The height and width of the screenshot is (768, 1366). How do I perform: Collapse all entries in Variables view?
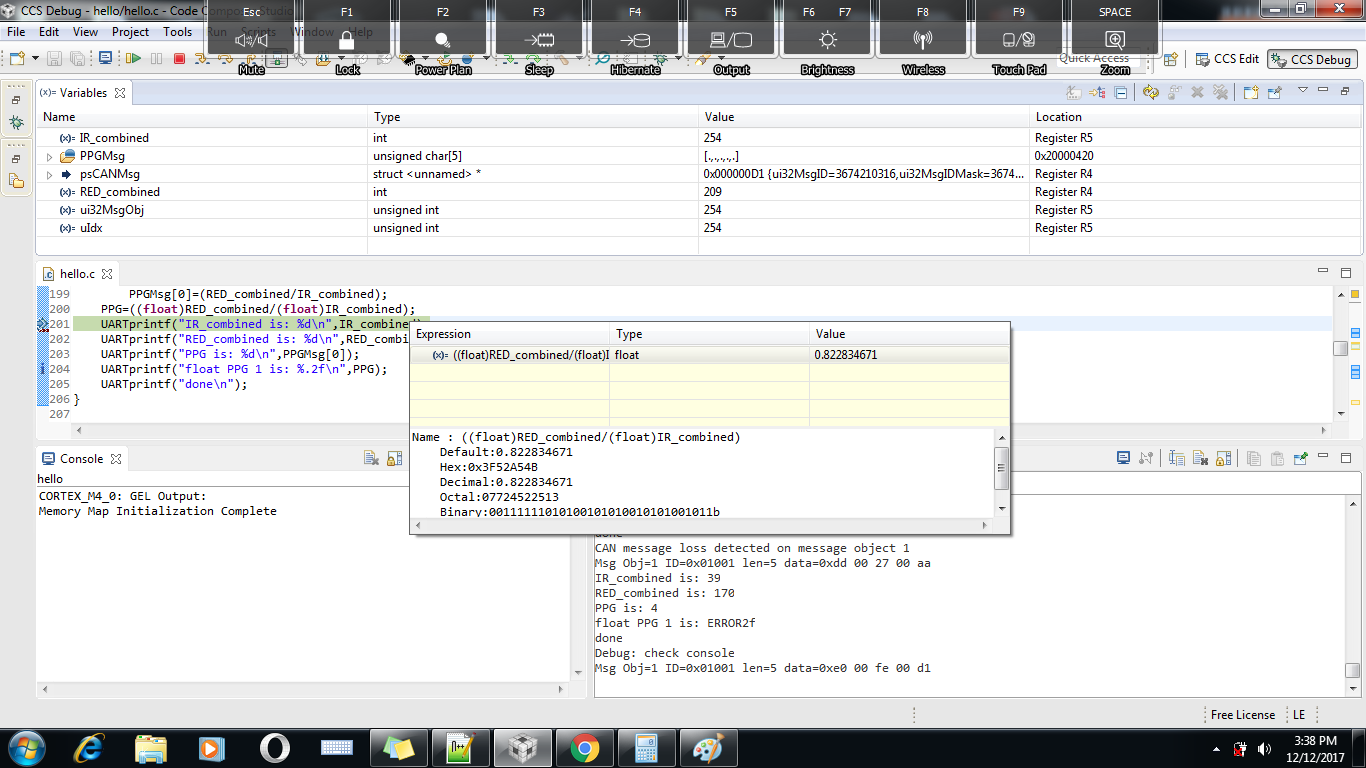[x=1120, y=93]
